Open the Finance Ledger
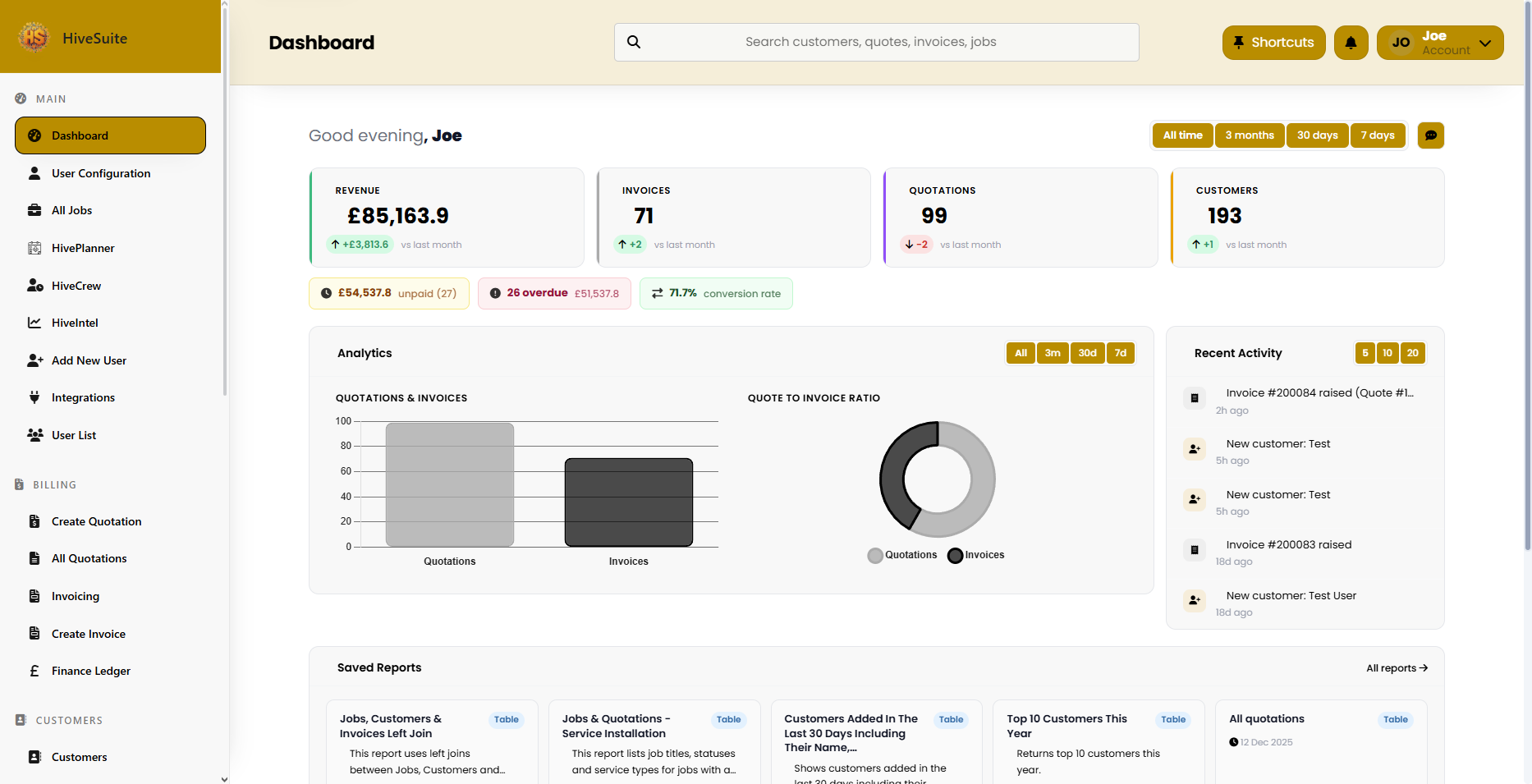Screen dimensions: 1532x784 pos(90,671)
